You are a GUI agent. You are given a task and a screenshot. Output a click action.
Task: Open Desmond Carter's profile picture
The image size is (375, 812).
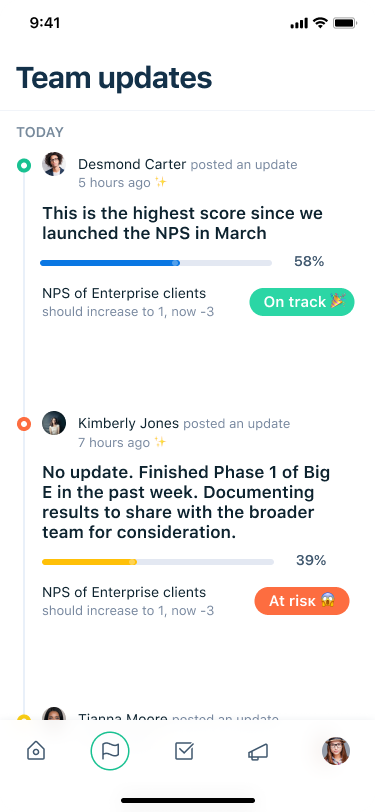tap(54, 164)
